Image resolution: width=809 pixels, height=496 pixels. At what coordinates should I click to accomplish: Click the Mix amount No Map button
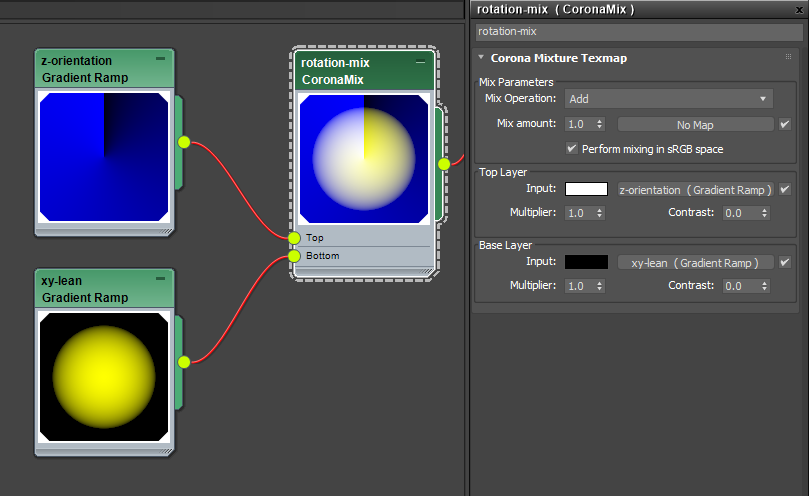tap(695, 124)
